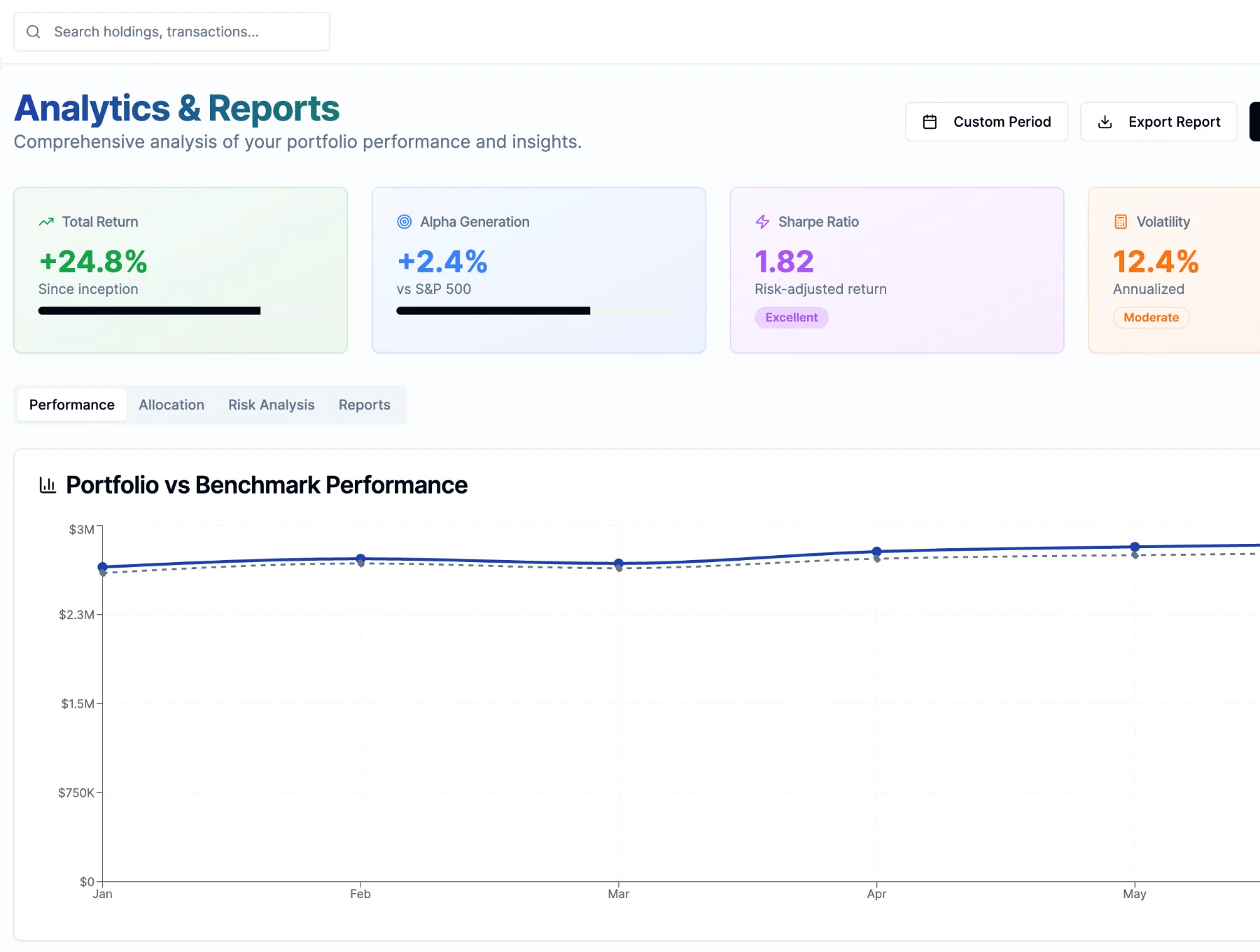
Task: Click the calendar icon in Custom Period
Action: pos(930,122)
